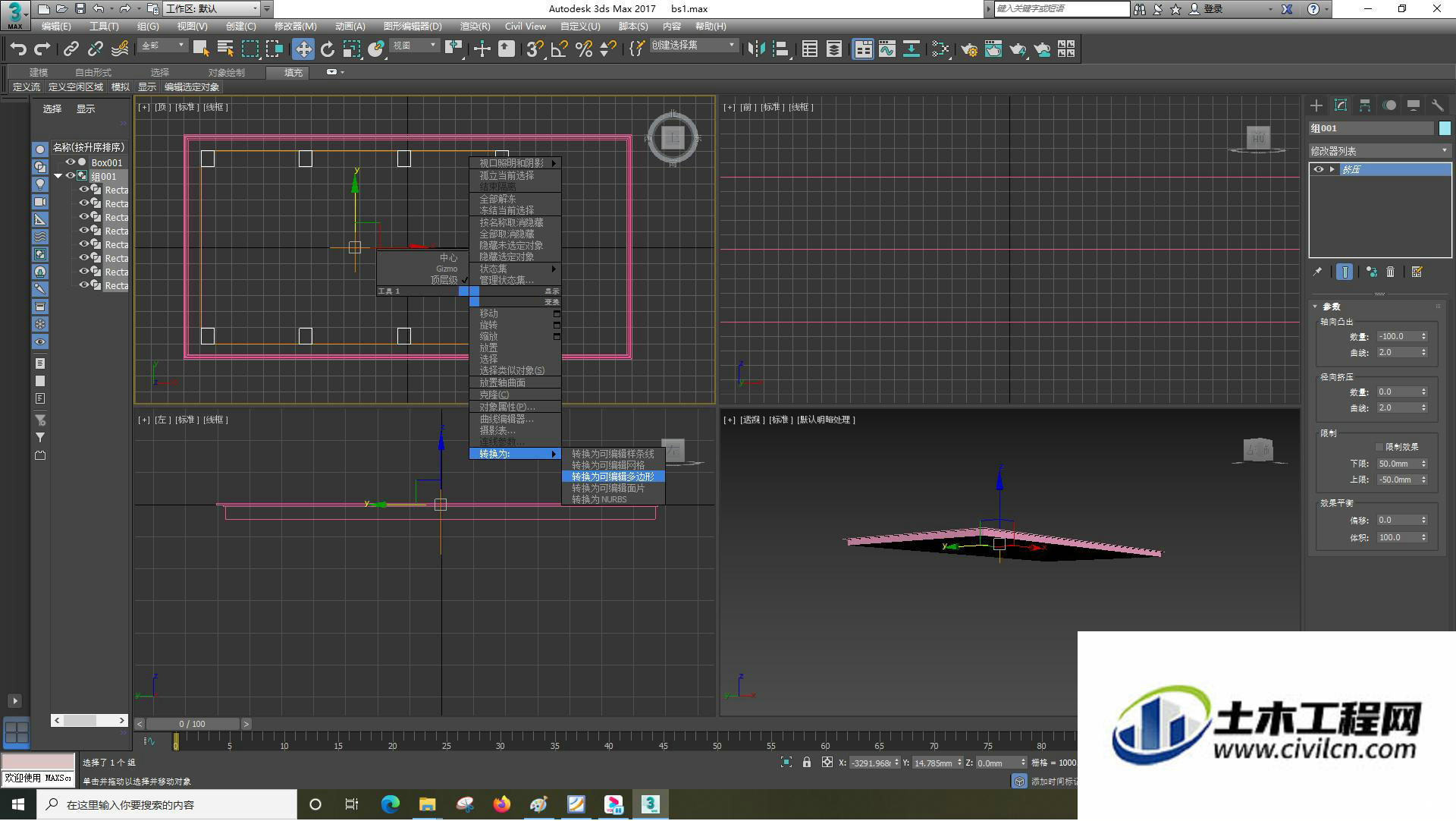Activate the Select and Rotate tool
Screen dimensions: 1456x821
[328, 49]
